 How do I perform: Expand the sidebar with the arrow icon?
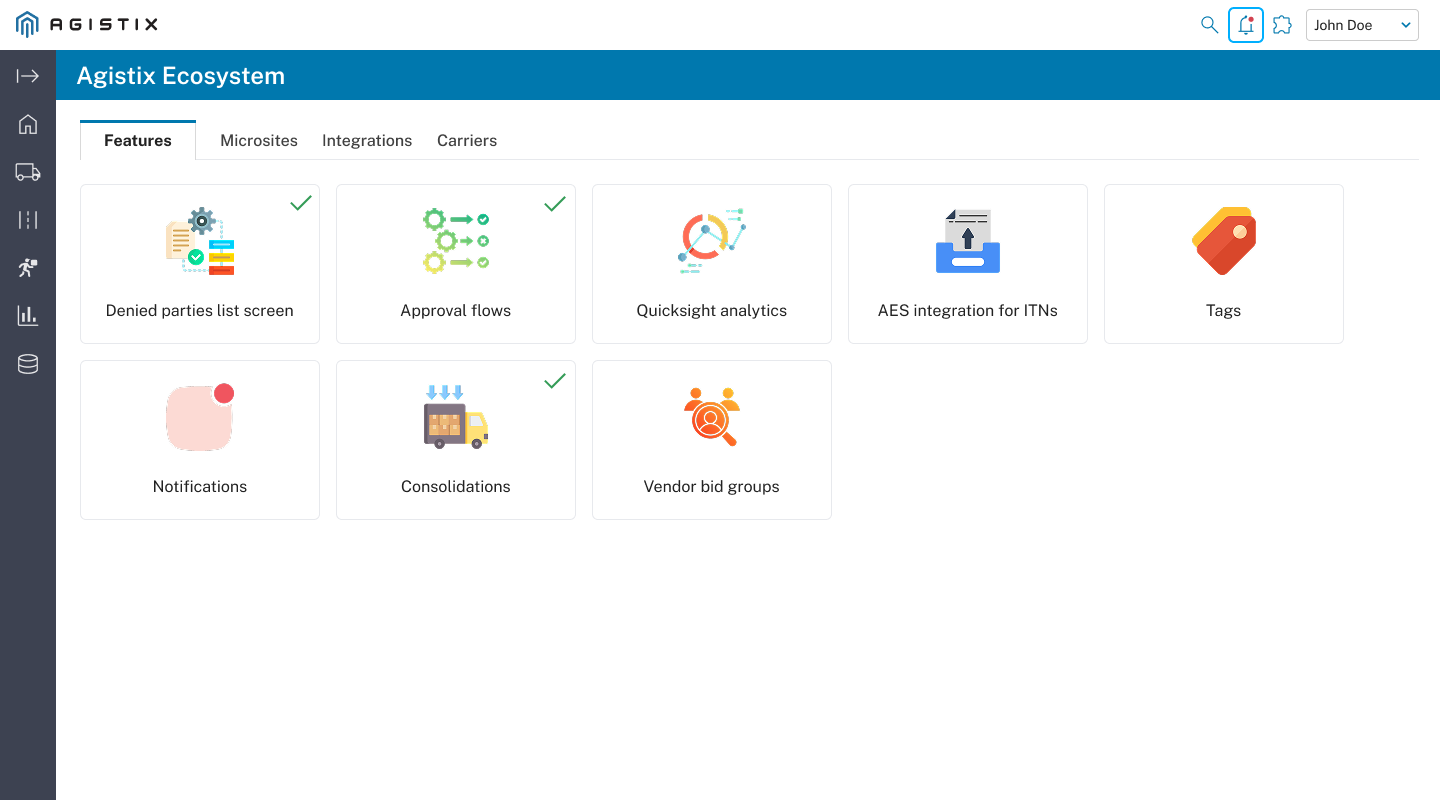(x=28, y=76)
